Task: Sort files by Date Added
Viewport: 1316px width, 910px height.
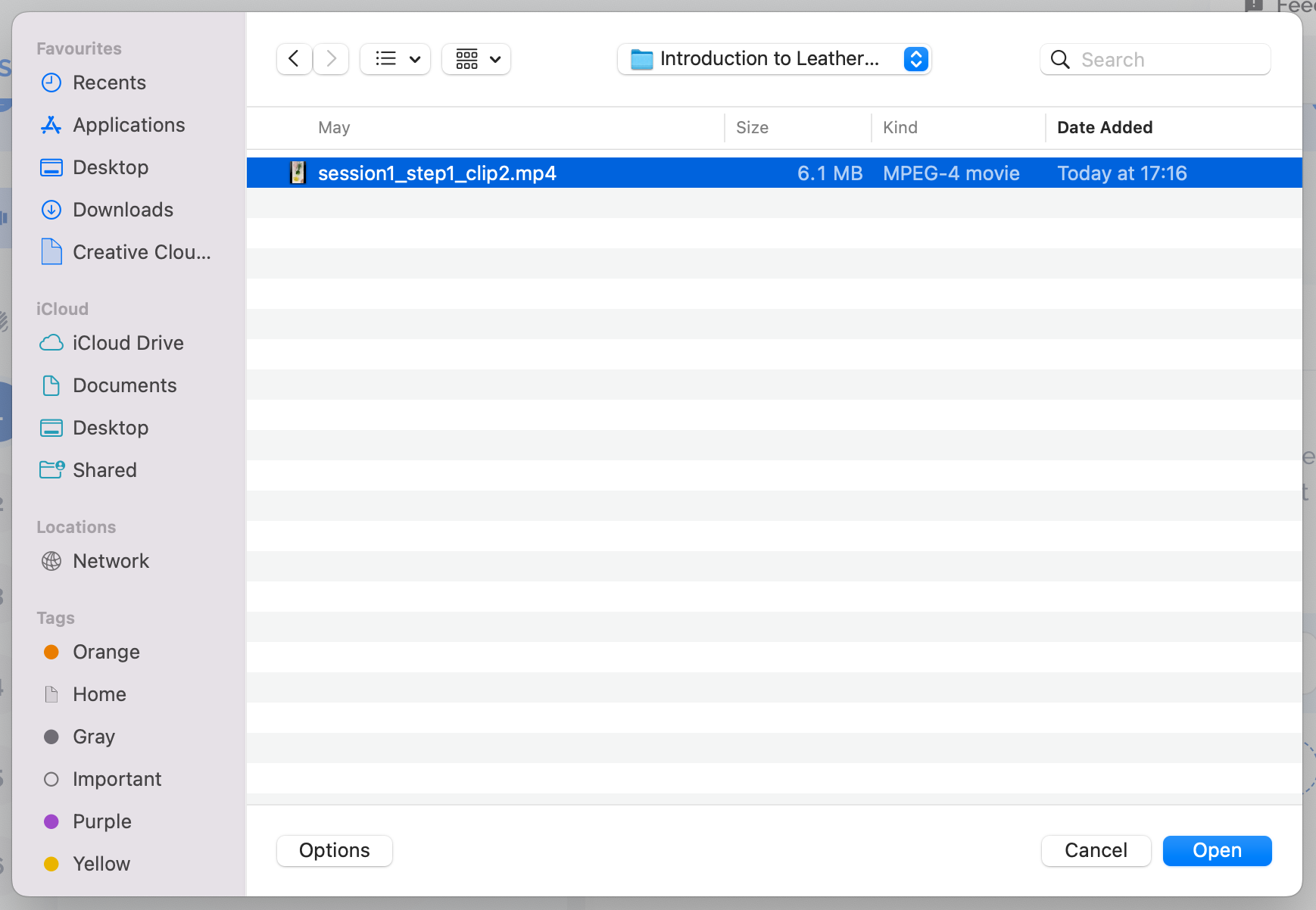Action: [x=1105, y=127]
